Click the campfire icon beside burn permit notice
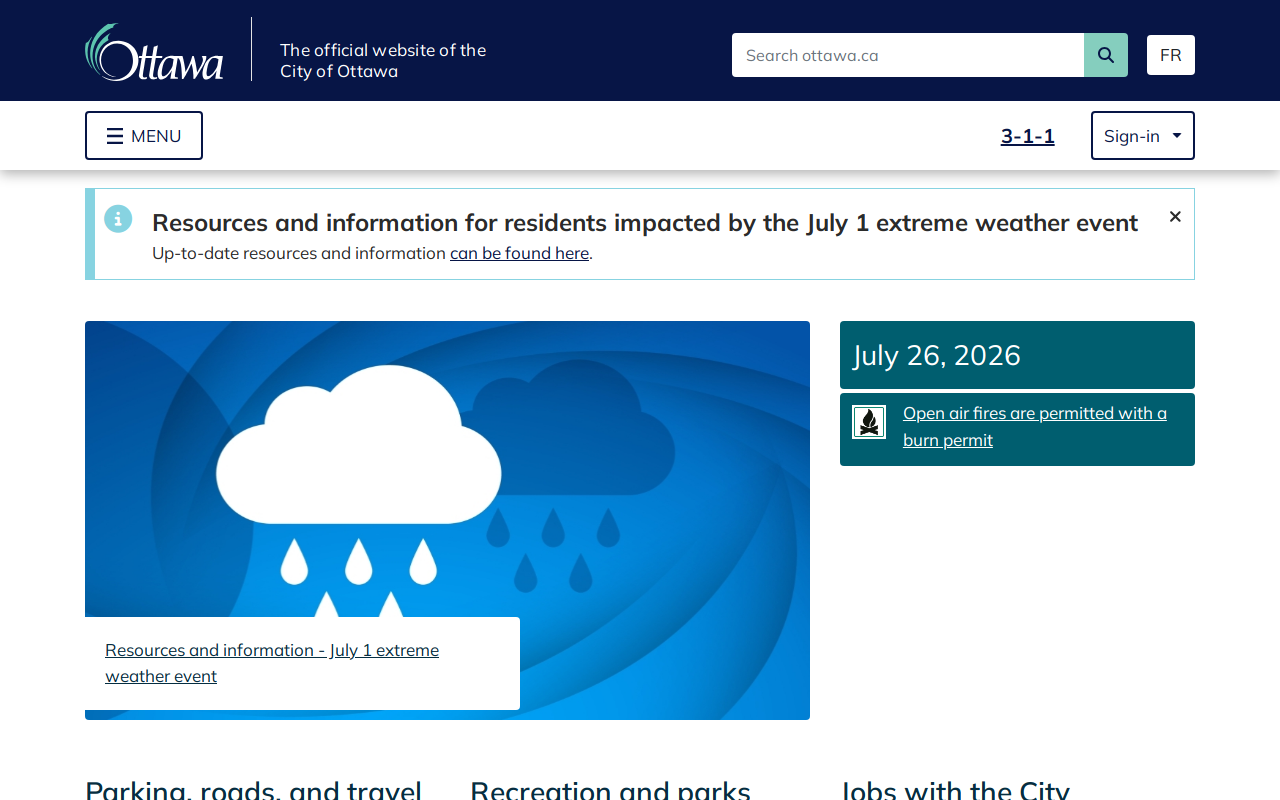Viewport: 1280px width, 800px height. 869,422
